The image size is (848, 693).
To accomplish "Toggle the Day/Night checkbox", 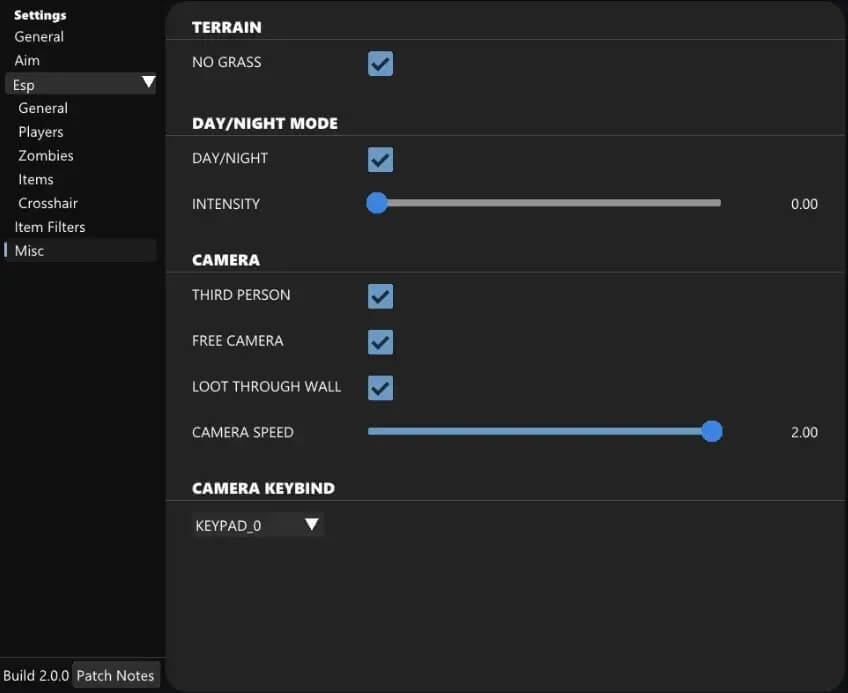I will point(380,160).
